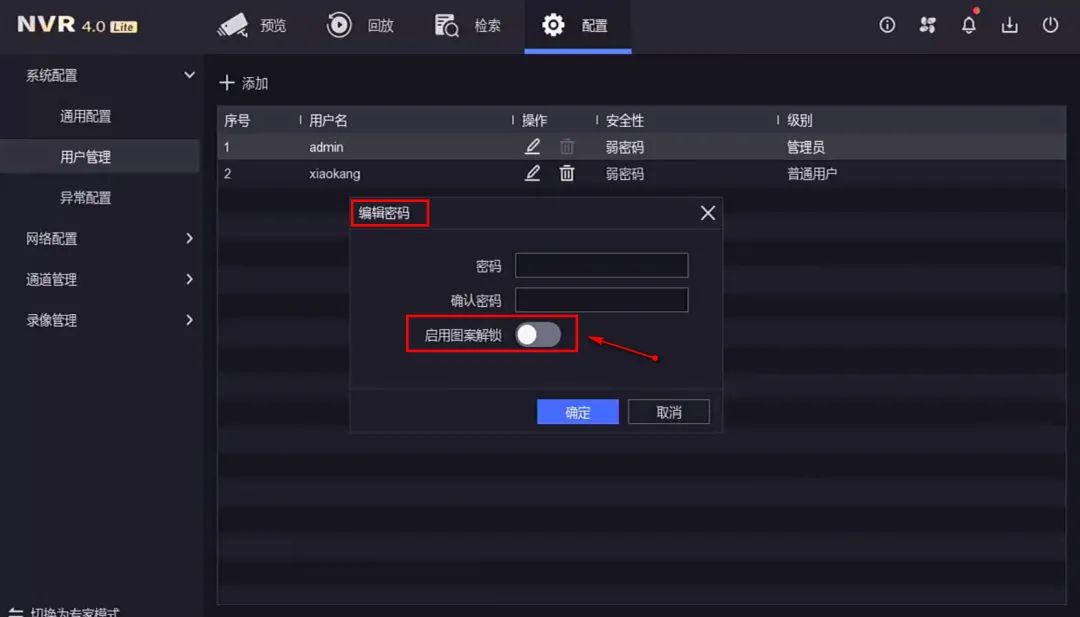Open the 检索 search tab
This screenshot has width=1080, height=617.
468,26
